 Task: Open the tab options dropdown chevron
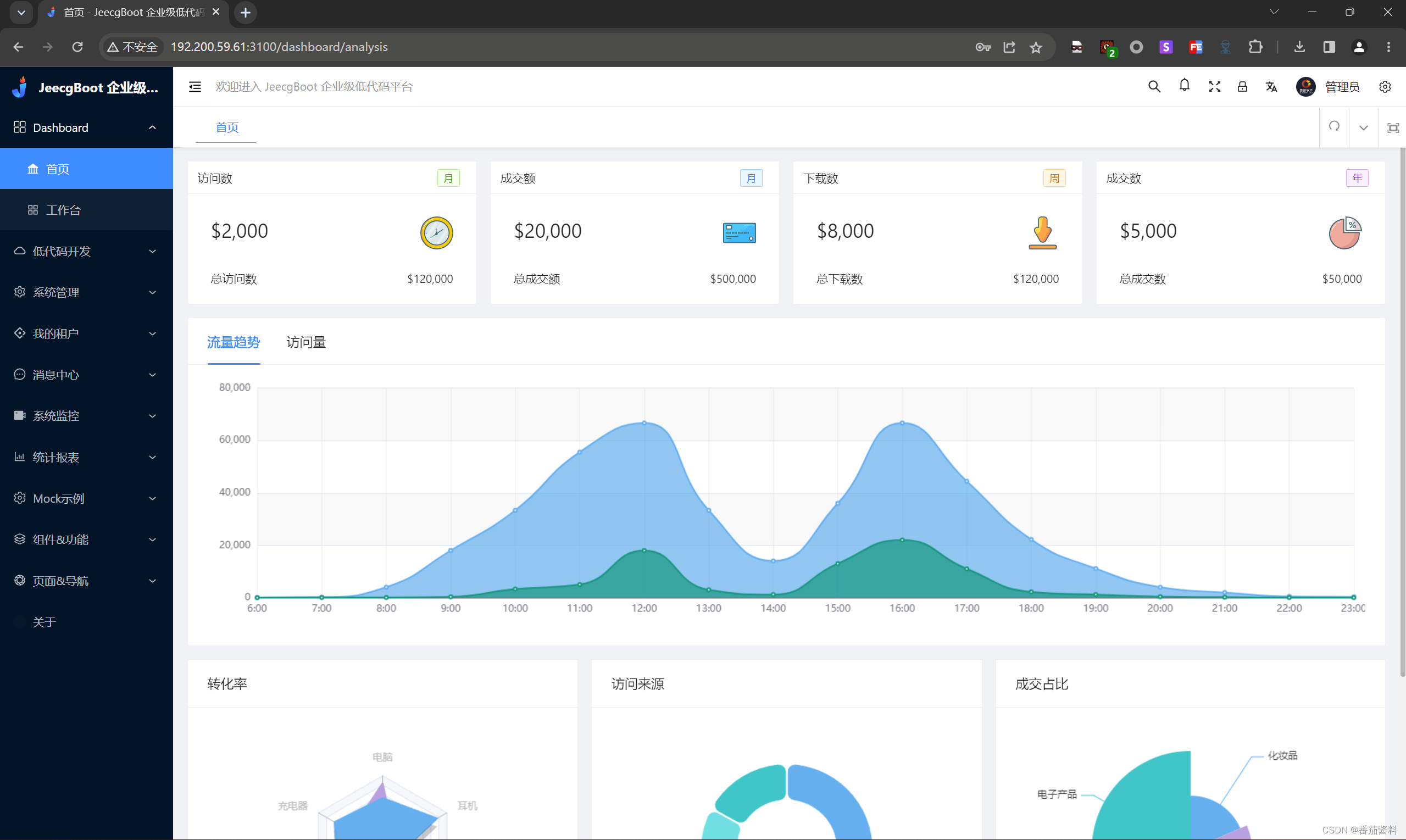click(x=1364, y=128)
